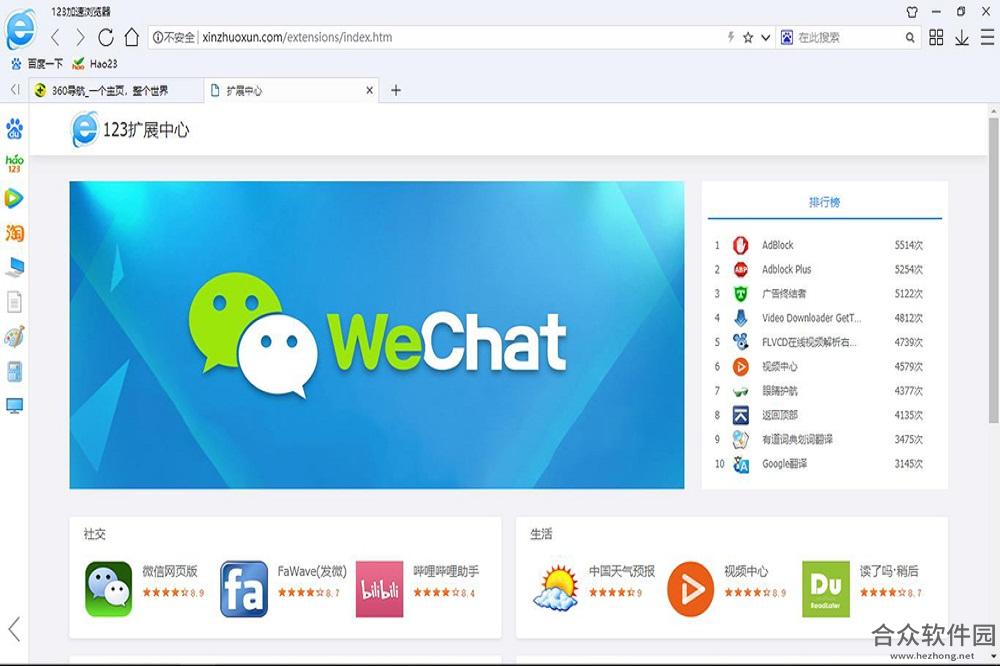Open FLVCD在线视频解析 ranking entry
The image size is (1000, 666).
click(x=824, y=342)
